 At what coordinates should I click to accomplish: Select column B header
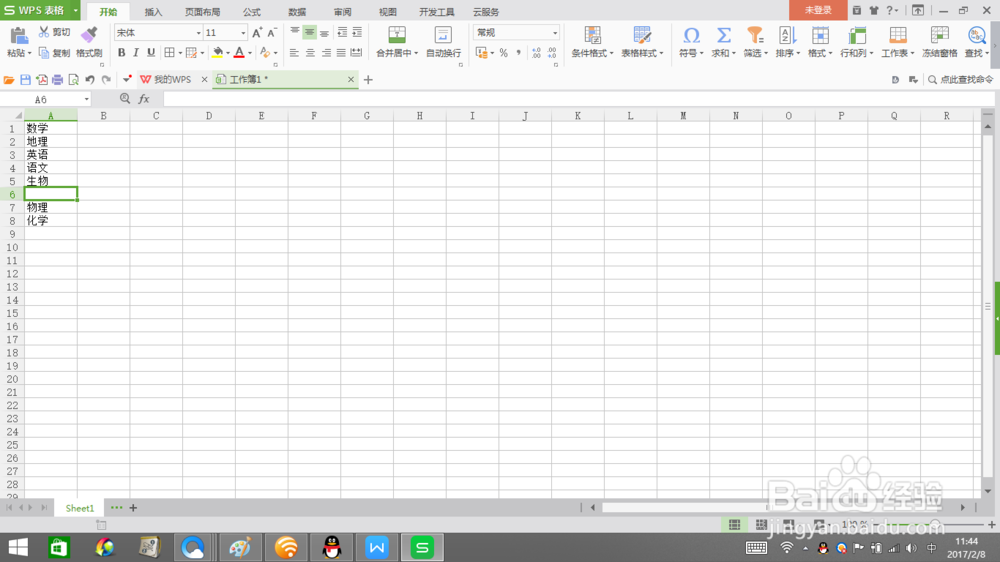[x=103, y=115]
